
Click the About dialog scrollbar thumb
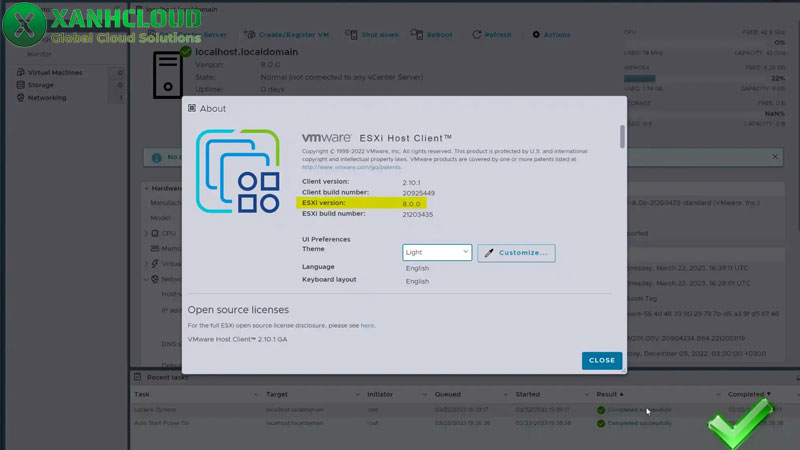point(622,137)
